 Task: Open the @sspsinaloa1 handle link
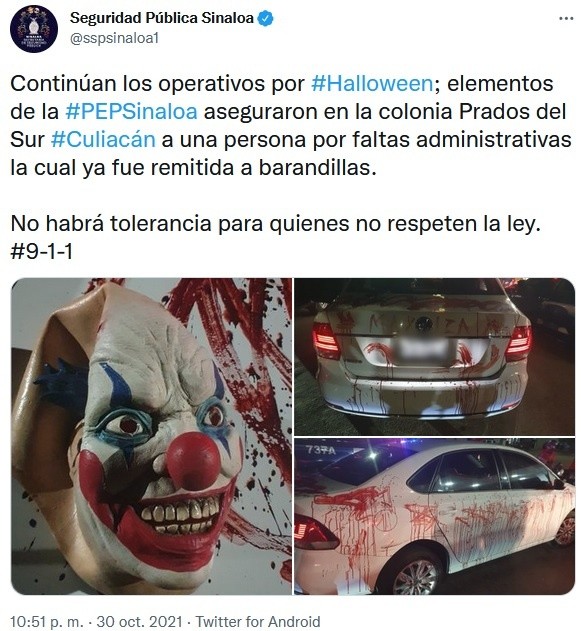[114, 38]
